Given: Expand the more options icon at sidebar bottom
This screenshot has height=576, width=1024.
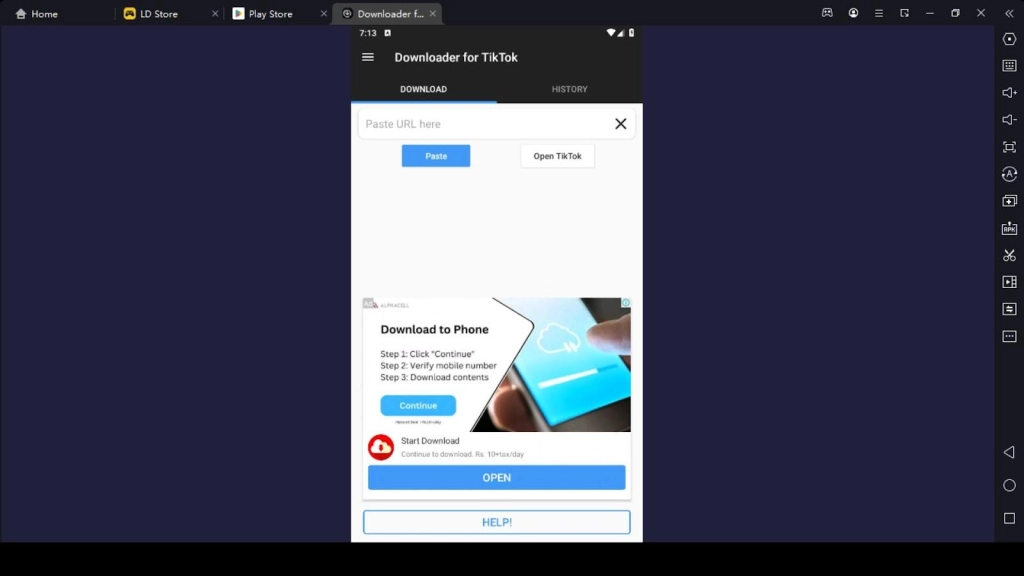Looking at the screenshot, I should tap(1009, 336).
